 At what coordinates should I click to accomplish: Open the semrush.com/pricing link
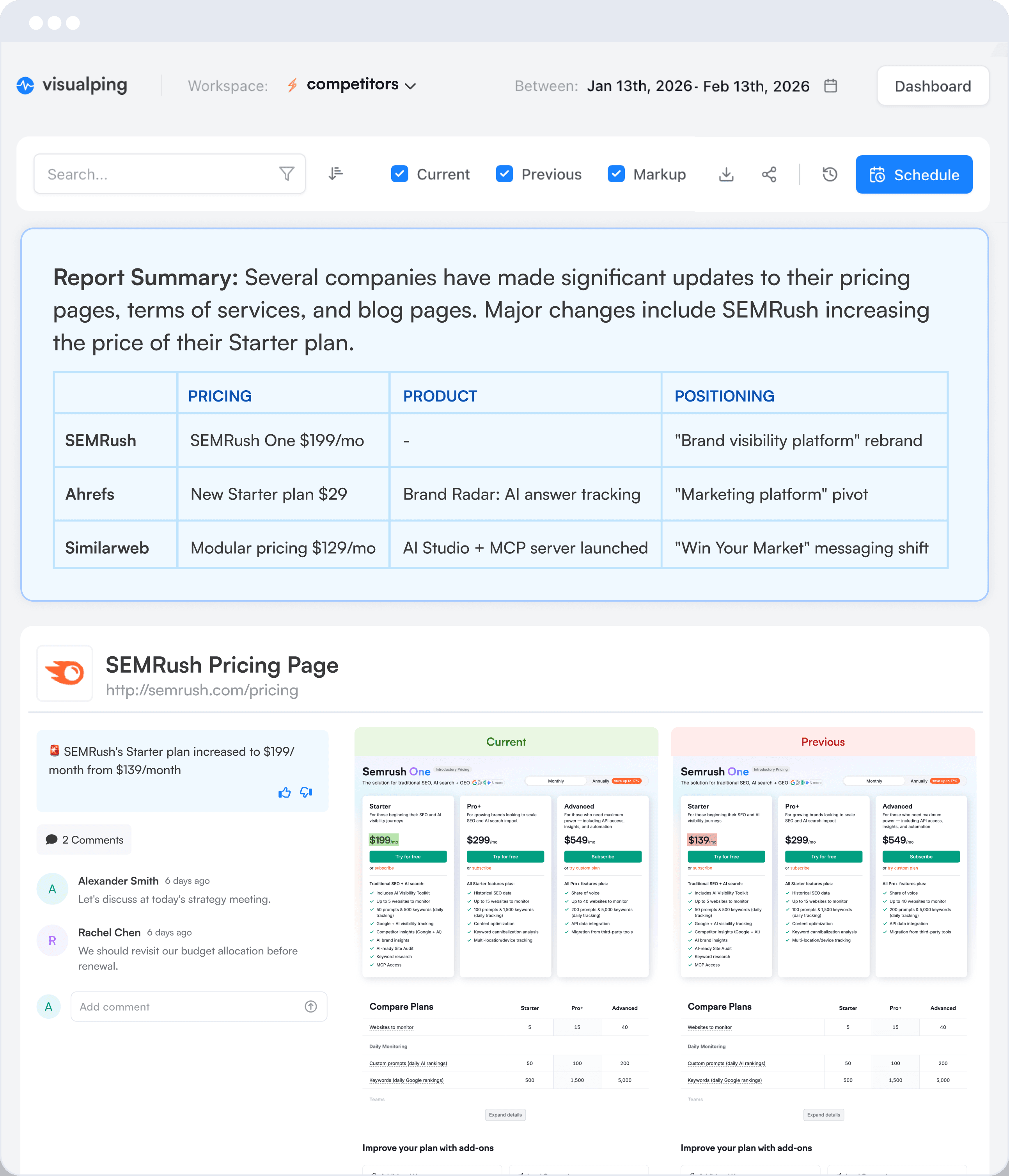click(202, 690)
